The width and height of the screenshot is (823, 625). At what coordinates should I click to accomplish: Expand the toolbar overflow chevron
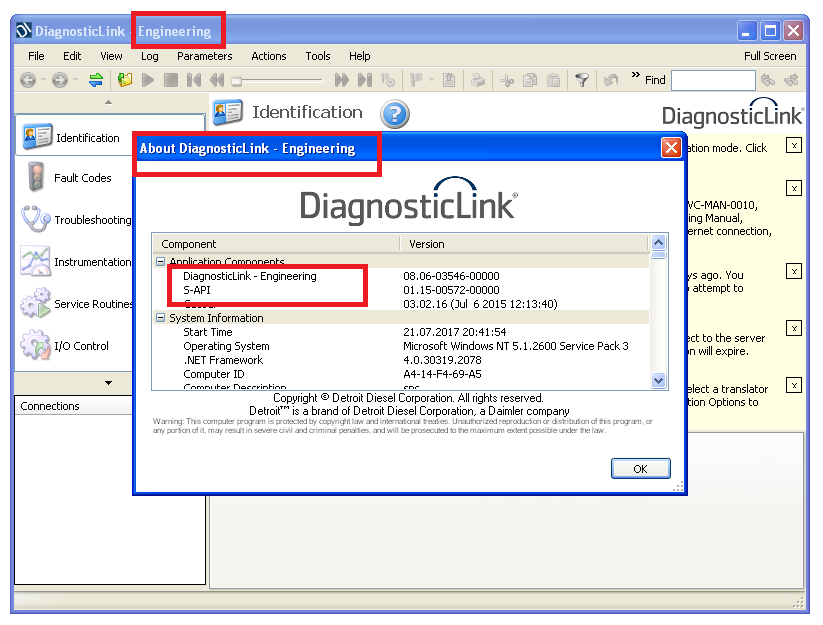pyautogui.click(x=635, y=75)
